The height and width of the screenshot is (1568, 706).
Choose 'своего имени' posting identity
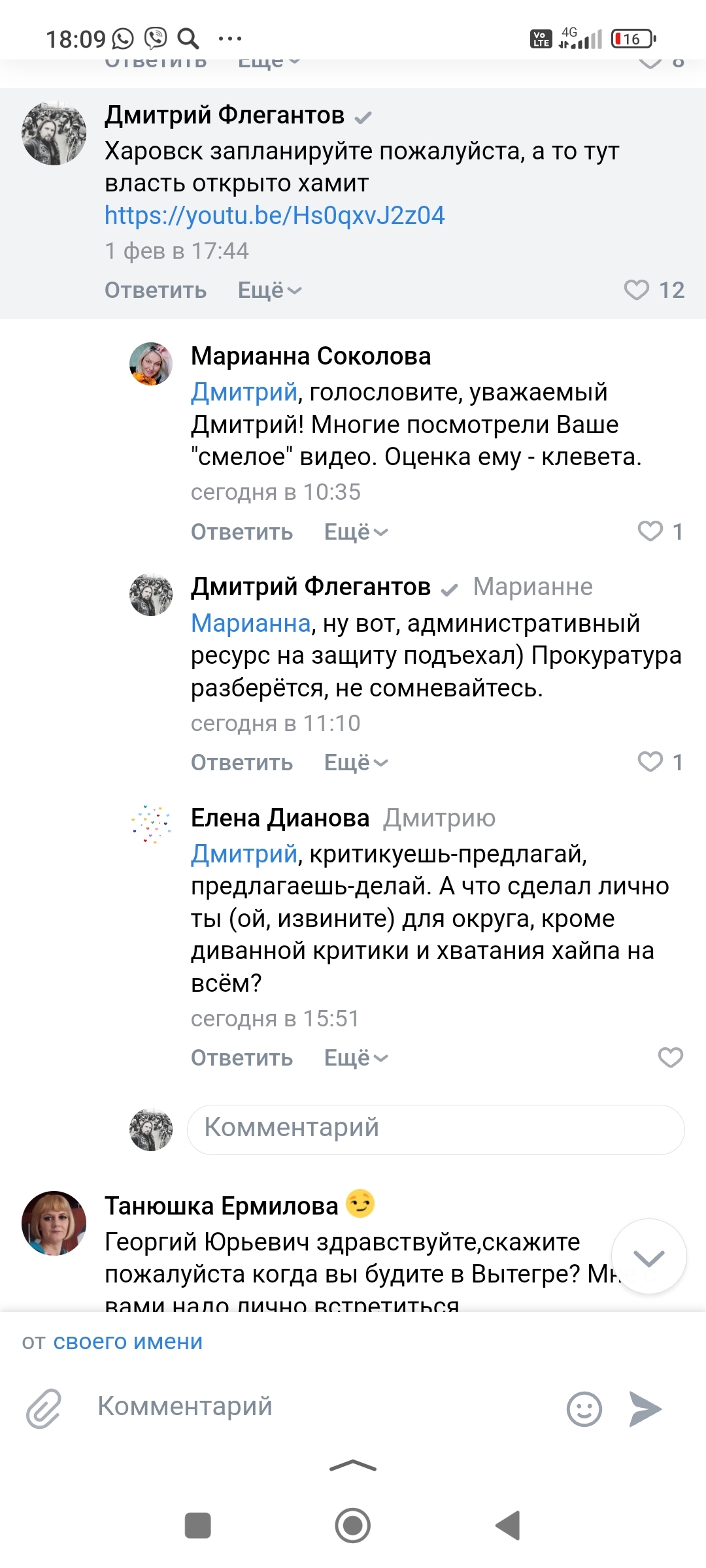[x=127, y=1341]
